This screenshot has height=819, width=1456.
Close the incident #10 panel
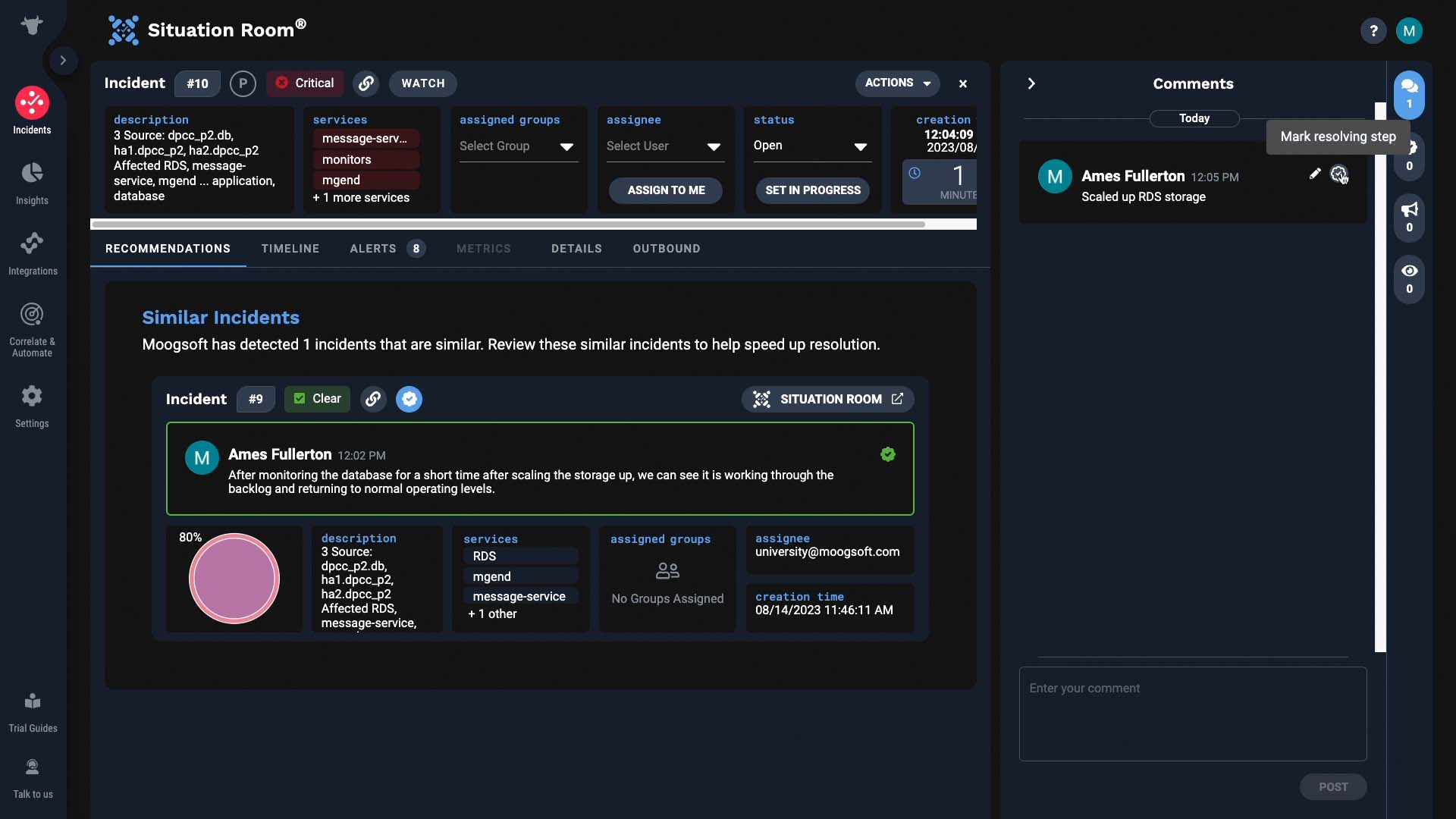tap(963, 83)
